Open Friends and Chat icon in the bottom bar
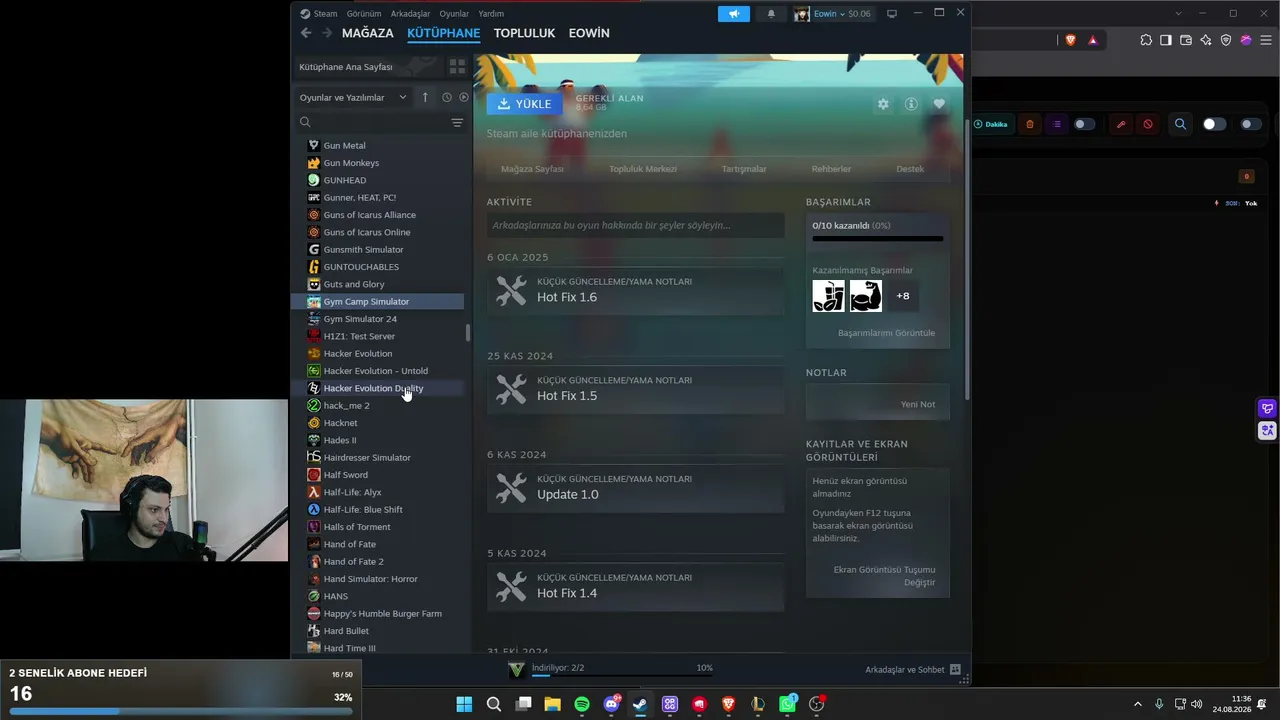The width and height of the screenshot is (1280, 720). [955, 669]
